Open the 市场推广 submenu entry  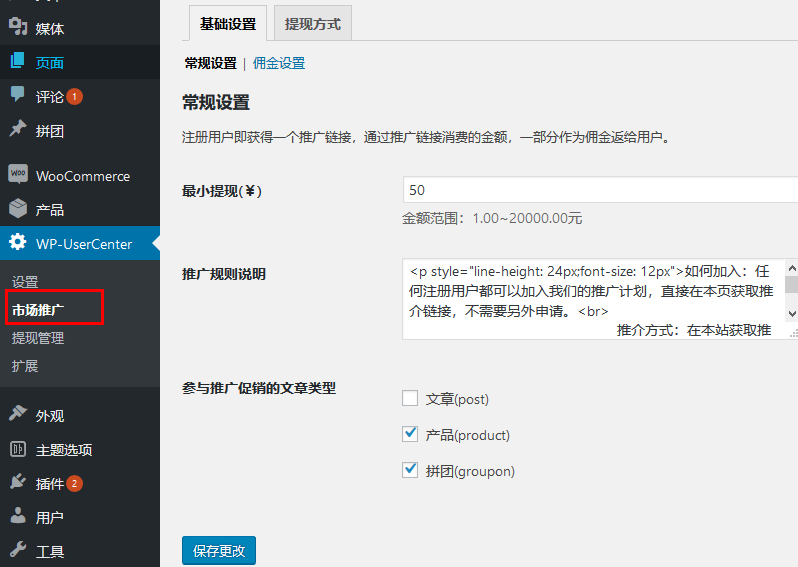[38, 309]
